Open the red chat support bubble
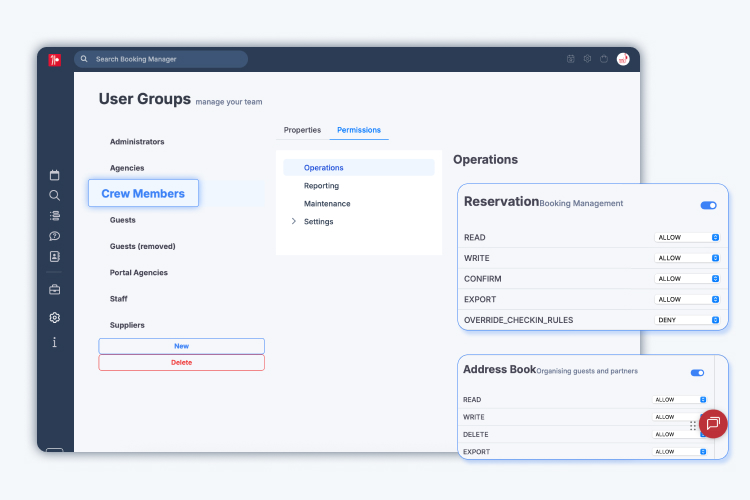Viewport: 750px width, 500px height. pyautogui.click(x=713, y=423)
